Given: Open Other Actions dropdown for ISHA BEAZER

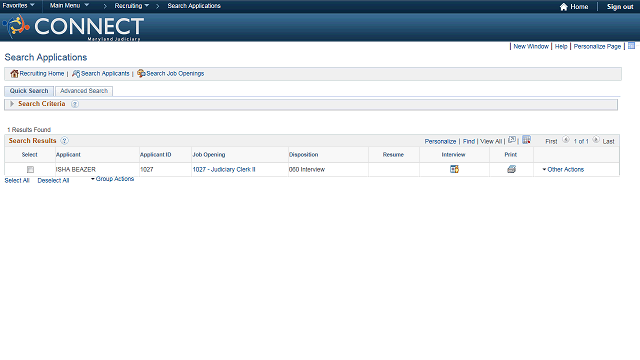Looking at the screenshot, I should click(x=563, y=169).
